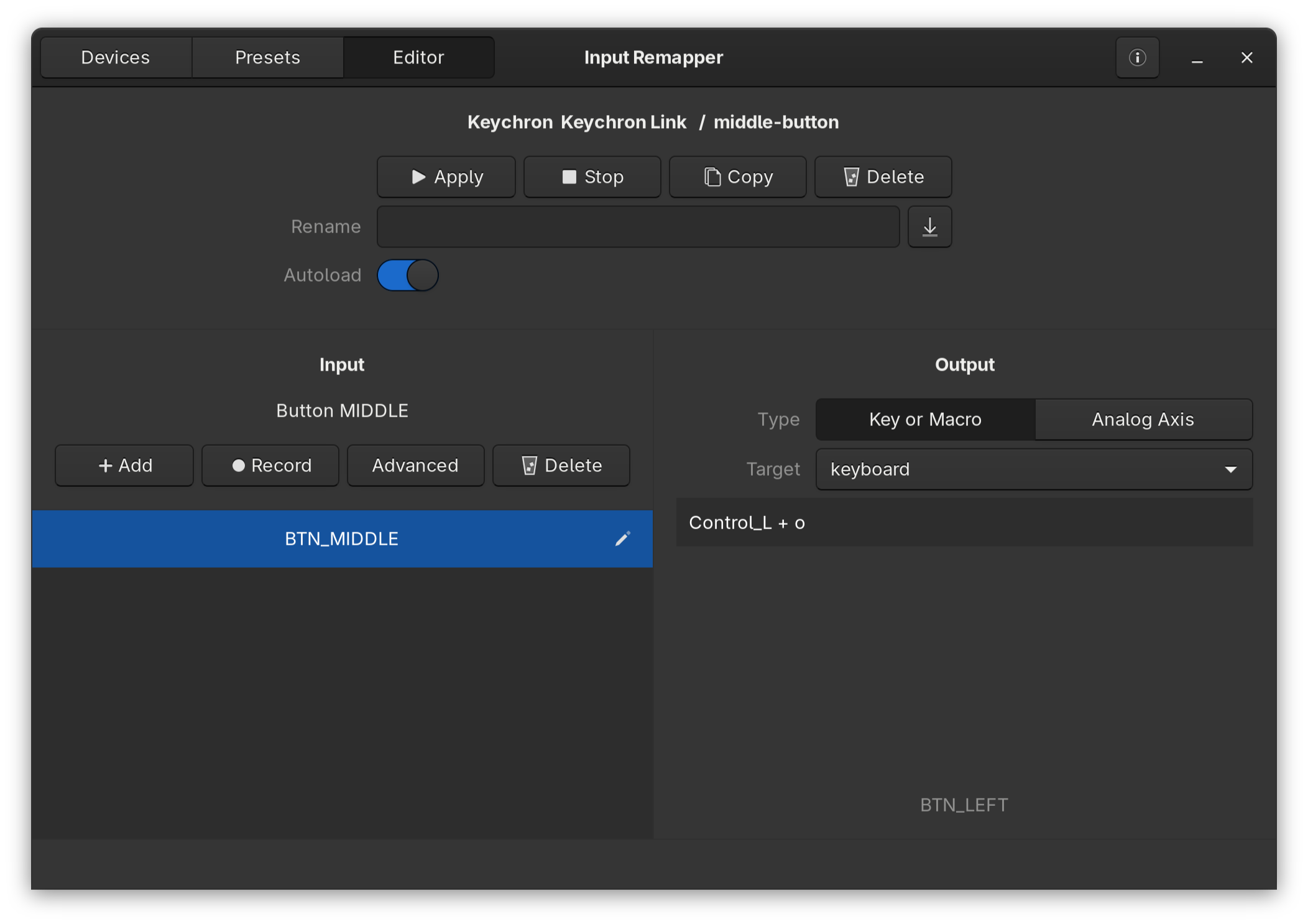Click the save preset icon beside Rename
The image size is (1308, 924).
[929, 226]
